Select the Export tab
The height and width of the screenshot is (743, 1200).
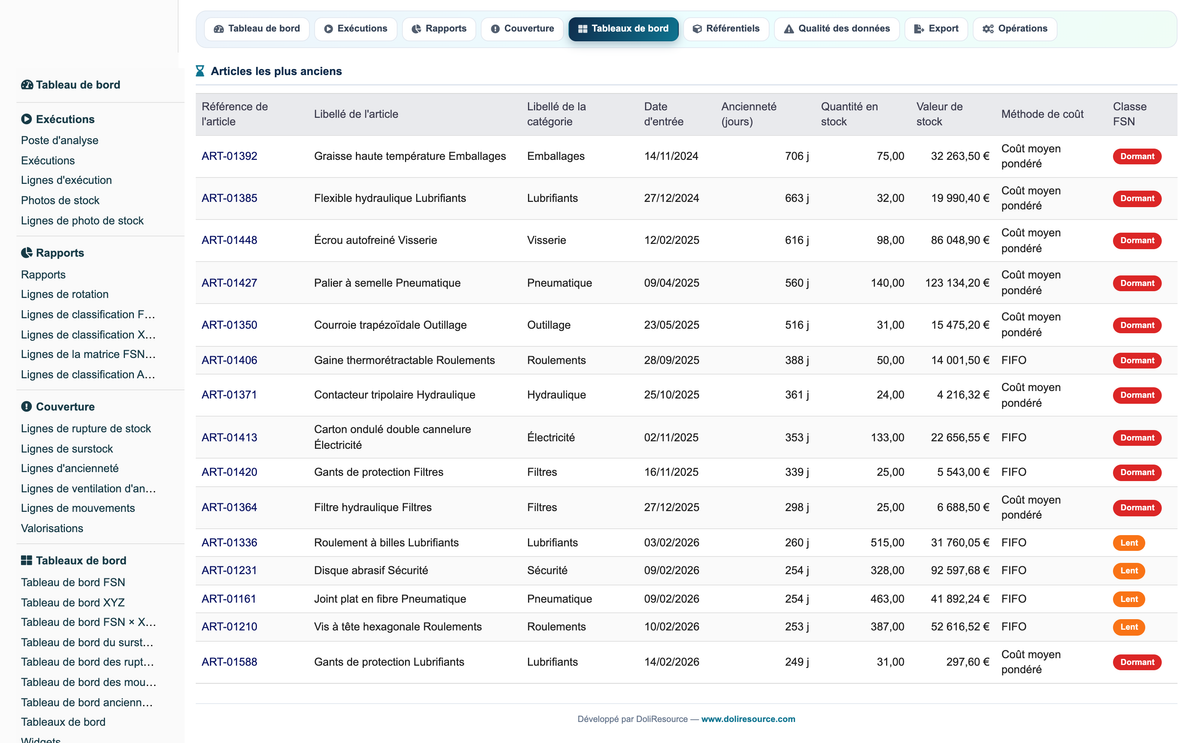(936, 29)
